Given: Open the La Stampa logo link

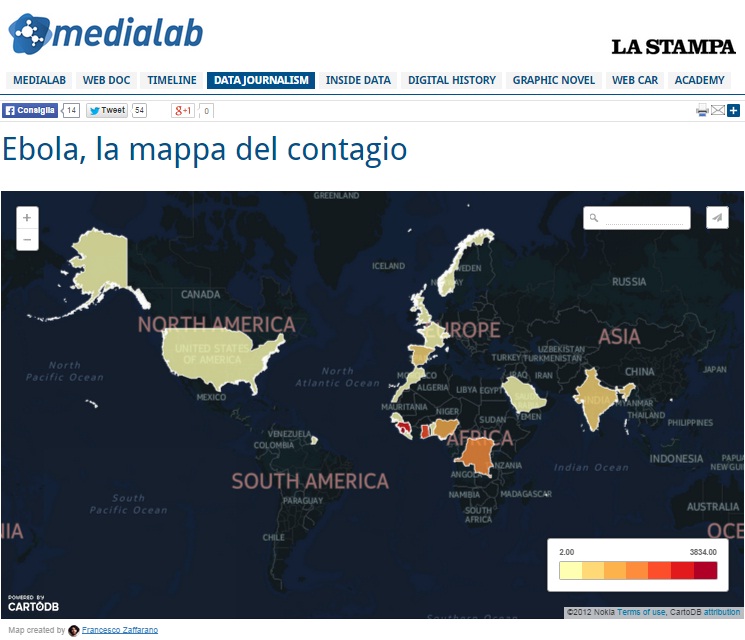Looking at the screenshot, I should click(x=673, y=47).
